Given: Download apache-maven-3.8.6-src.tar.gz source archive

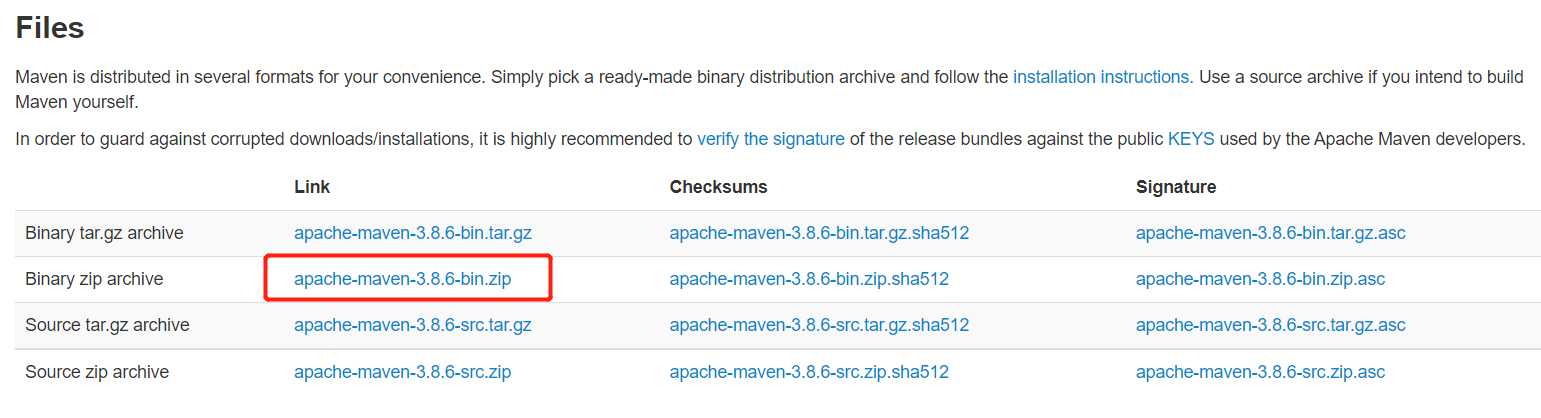Looking at the screenshot, I should point(412,325).
